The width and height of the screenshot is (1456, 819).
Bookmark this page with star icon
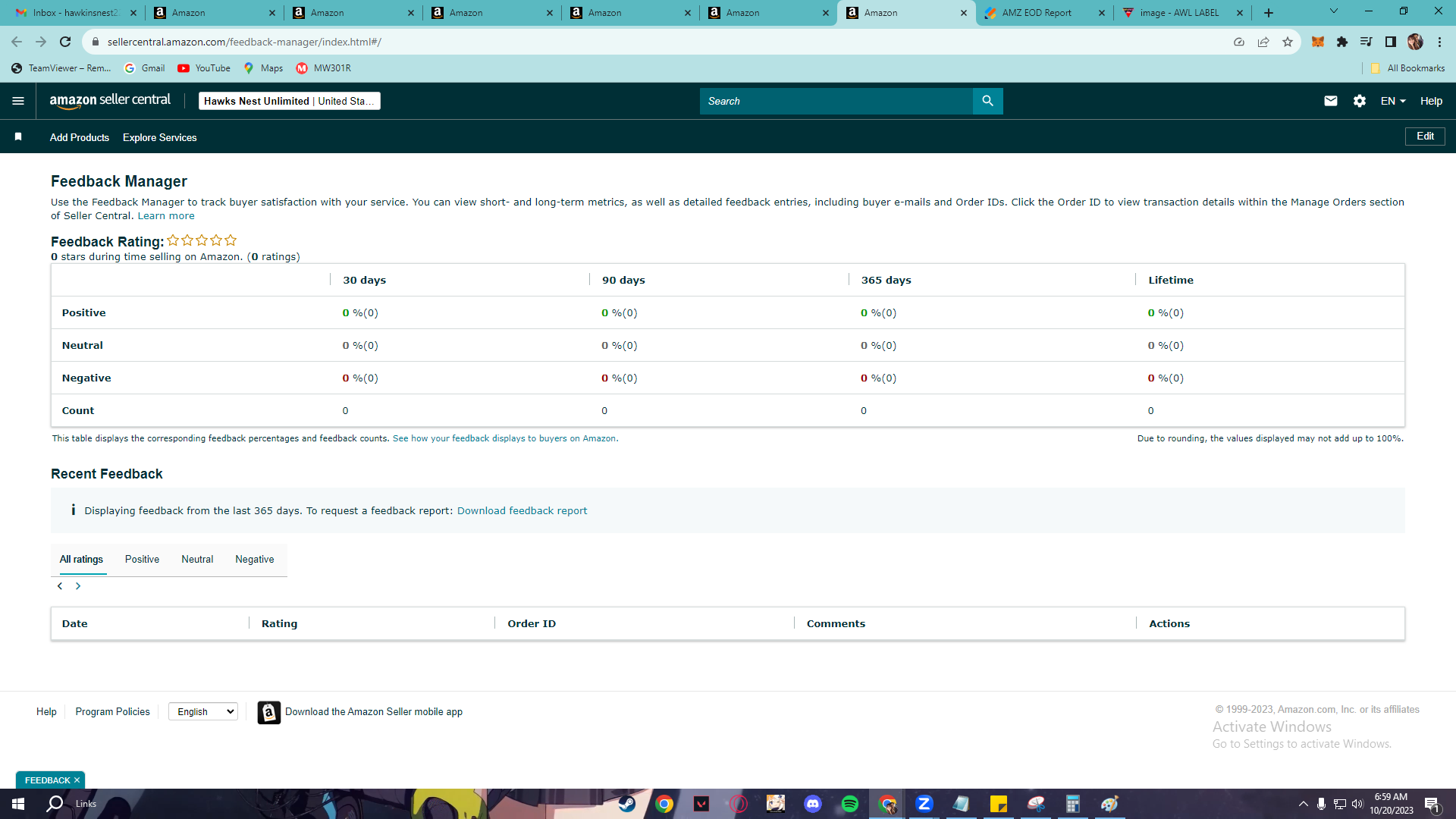click(1288, 42)
